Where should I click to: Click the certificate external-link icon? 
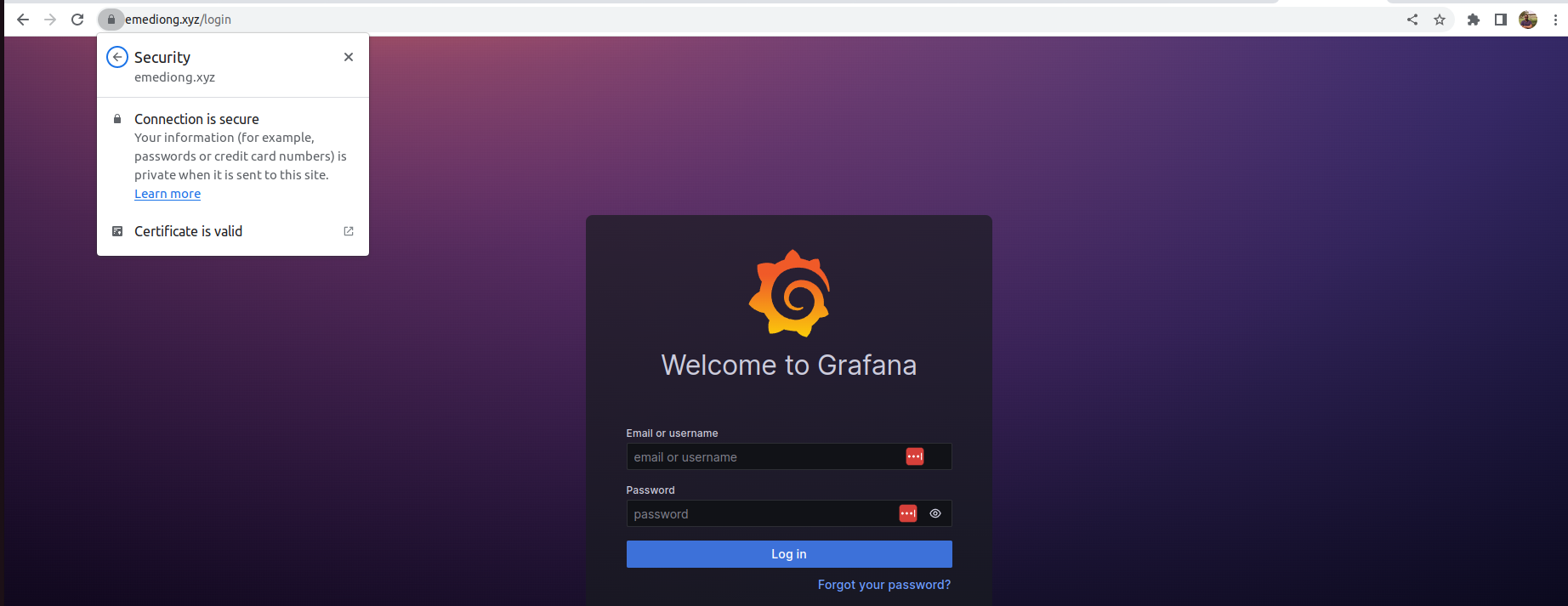click(349, 231)
